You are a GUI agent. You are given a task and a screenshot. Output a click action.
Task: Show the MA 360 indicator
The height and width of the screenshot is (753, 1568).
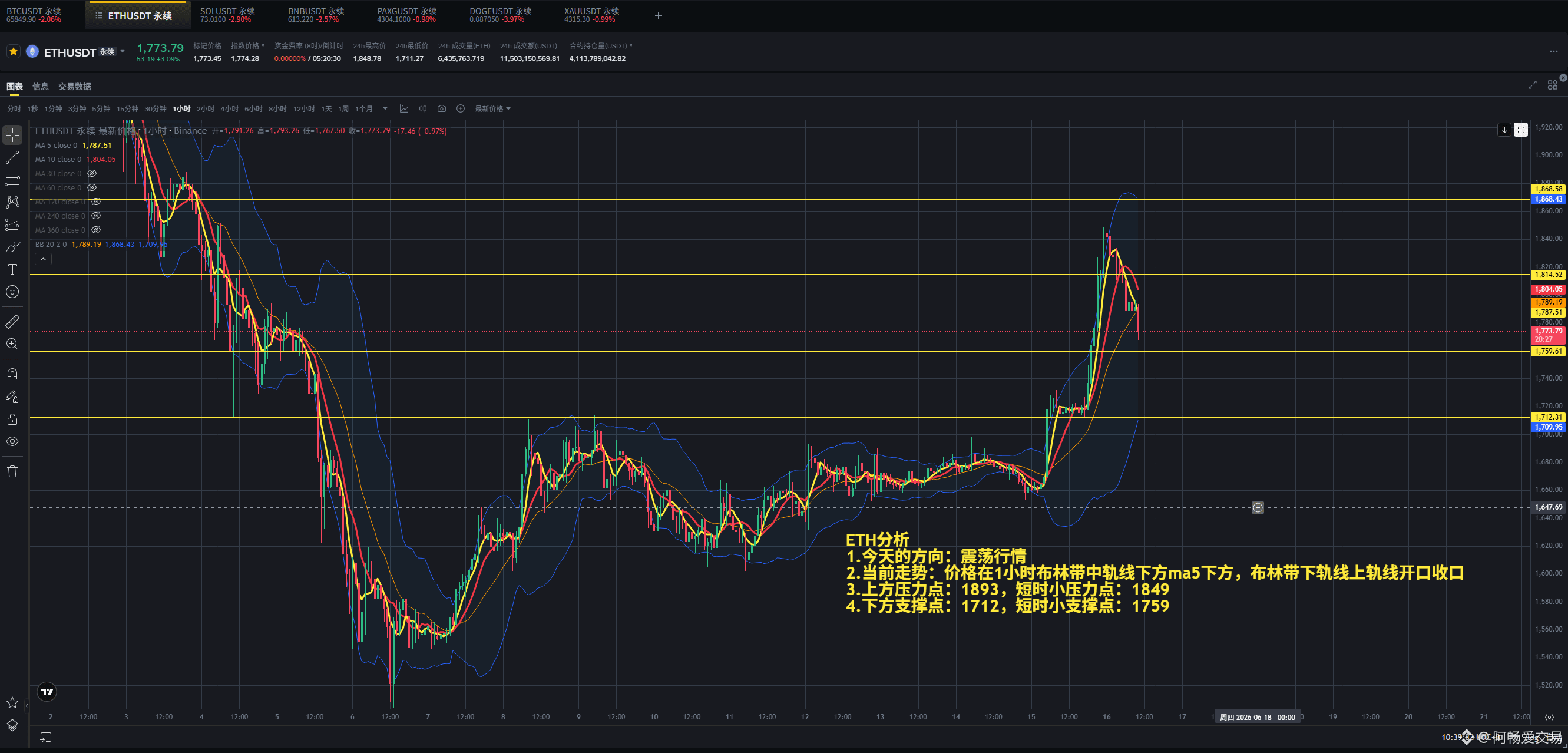[x=95, y=229]
